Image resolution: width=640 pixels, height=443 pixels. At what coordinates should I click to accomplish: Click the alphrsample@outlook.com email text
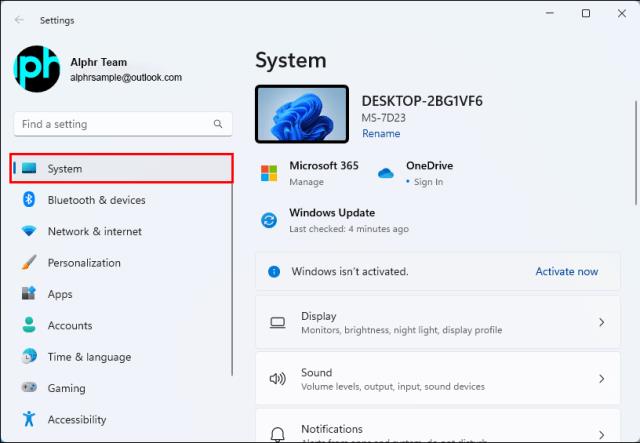(x=126, y=78)
